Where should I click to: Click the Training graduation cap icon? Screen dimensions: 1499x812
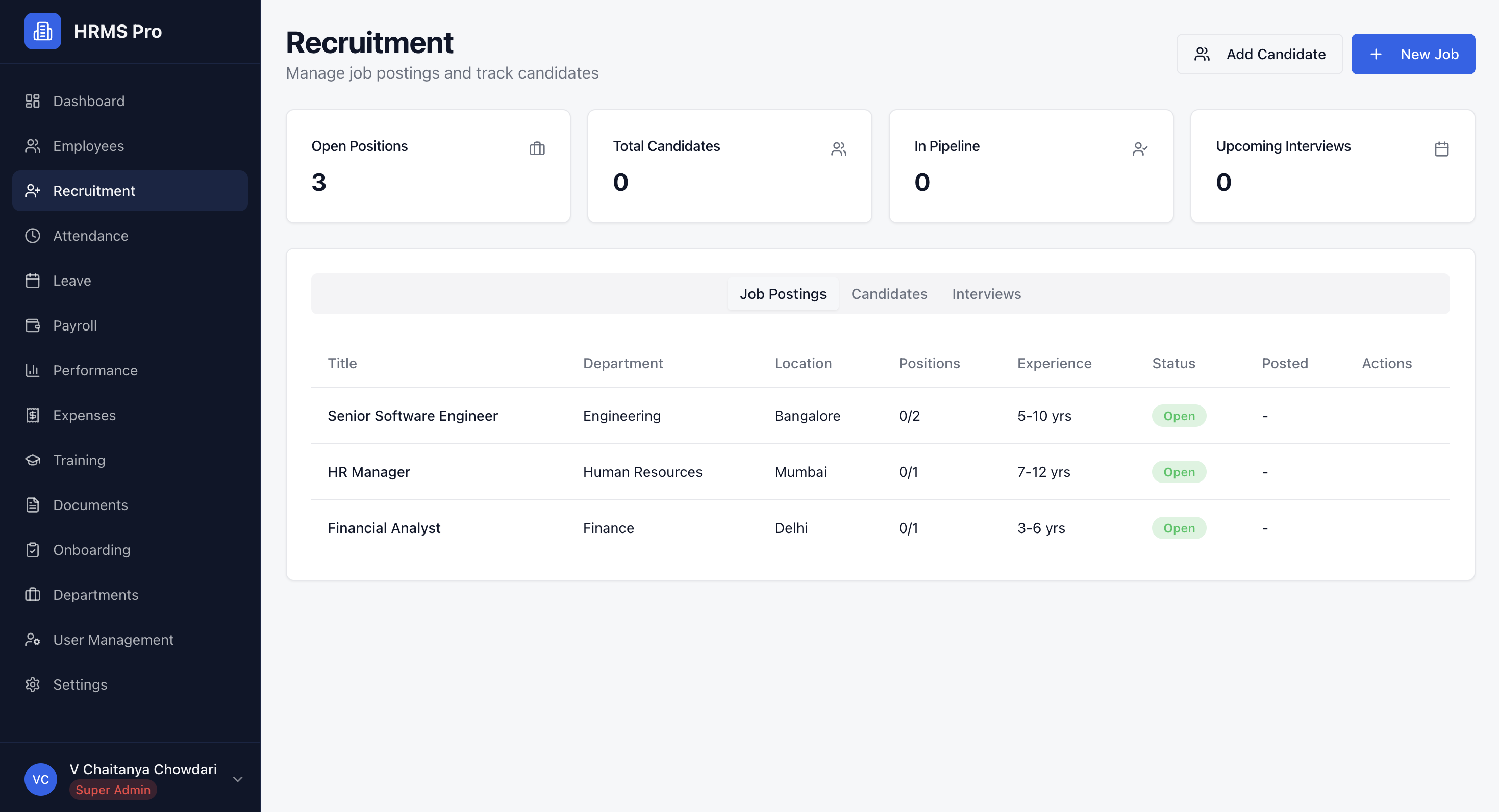coord(33,460)
